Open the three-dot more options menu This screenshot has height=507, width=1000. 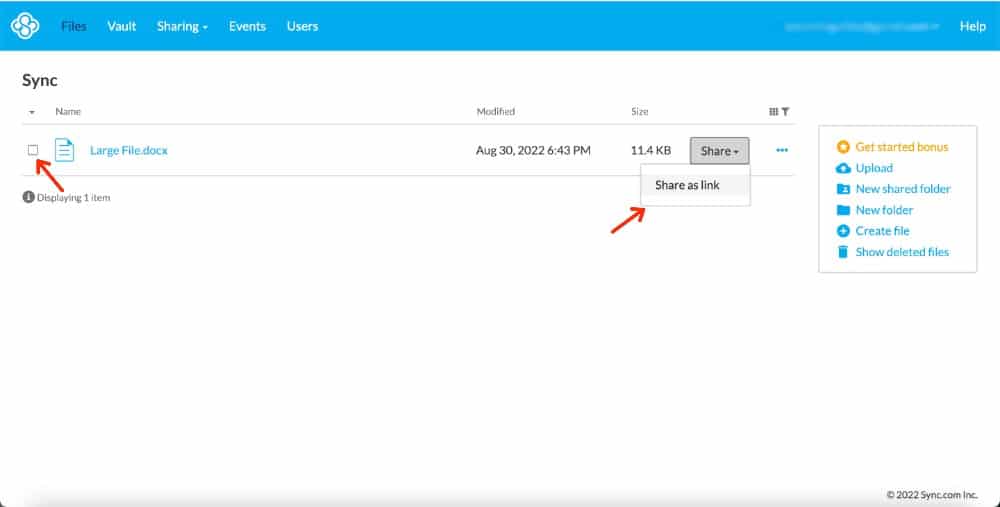782,151
